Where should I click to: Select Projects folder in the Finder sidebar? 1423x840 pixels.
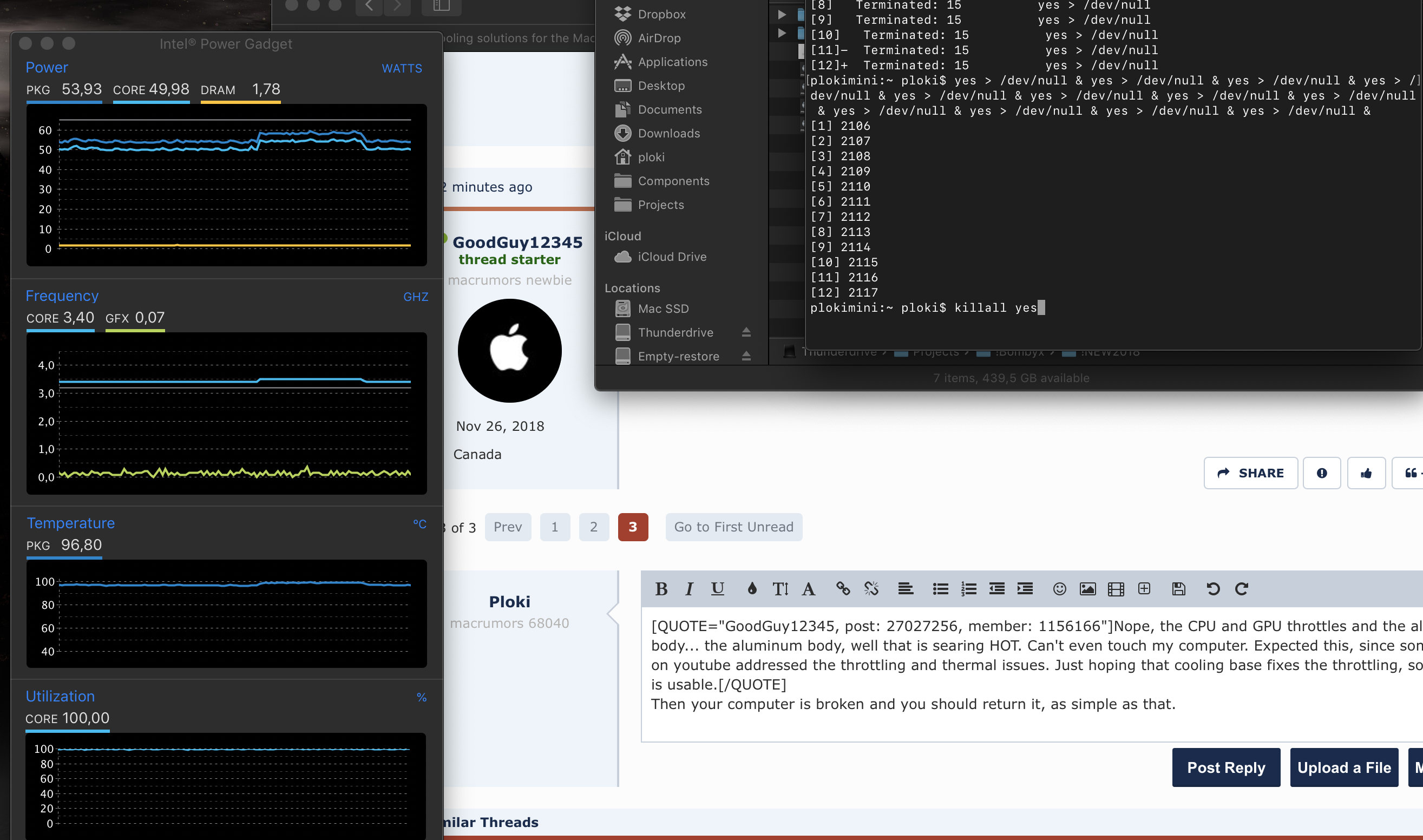(660, 205)
